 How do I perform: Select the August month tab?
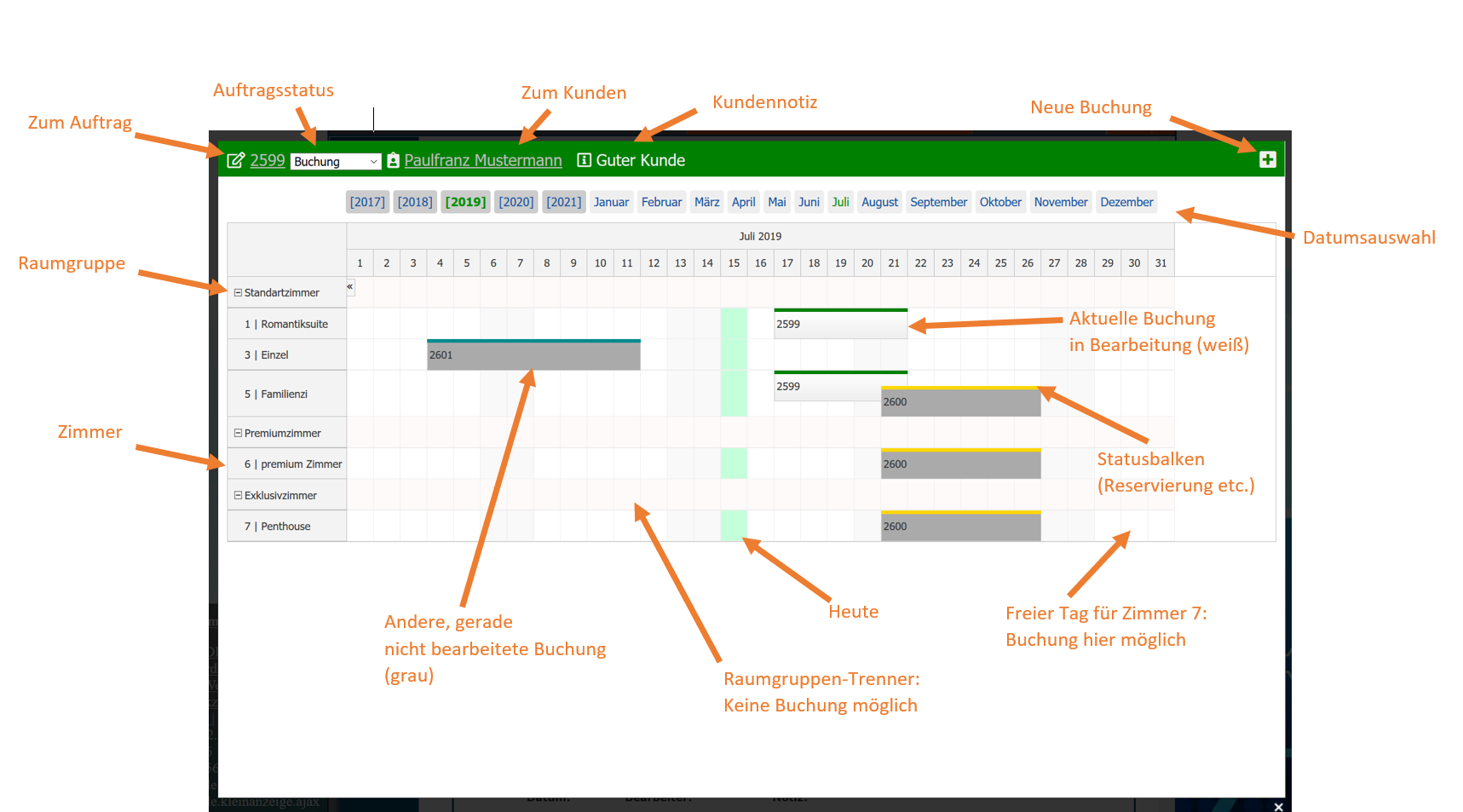coord(879,202)
